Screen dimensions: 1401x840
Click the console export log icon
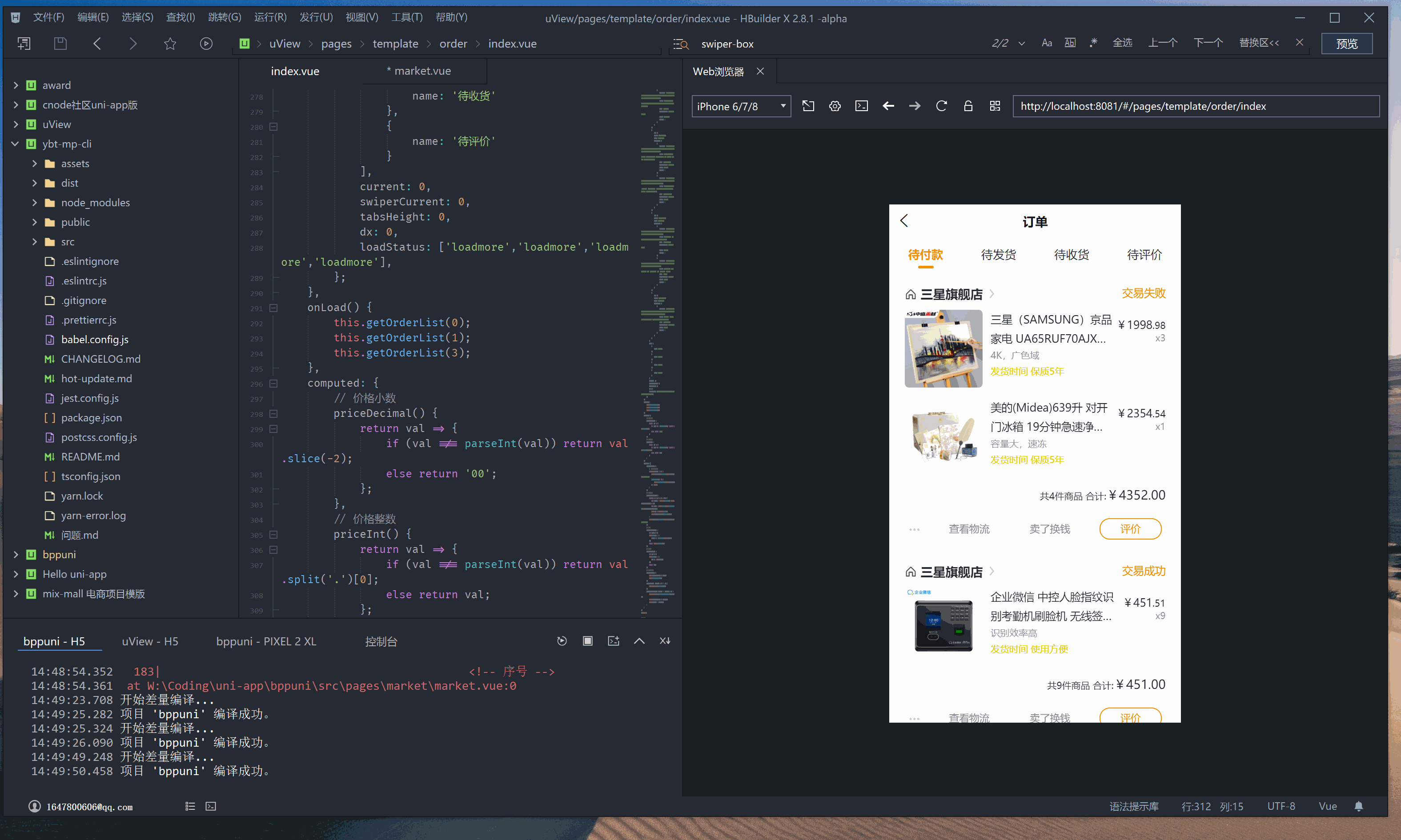tap(613, 641)
